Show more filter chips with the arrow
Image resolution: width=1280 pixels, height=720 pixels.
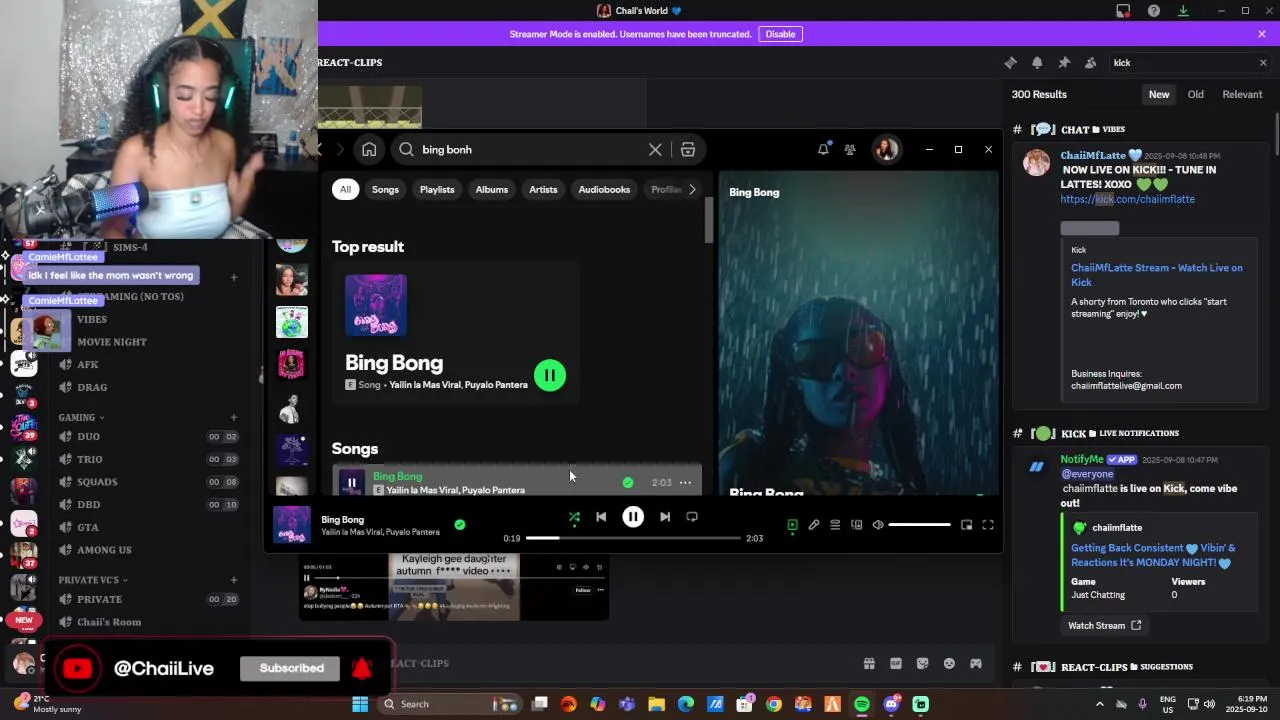[x=692, y=189]
